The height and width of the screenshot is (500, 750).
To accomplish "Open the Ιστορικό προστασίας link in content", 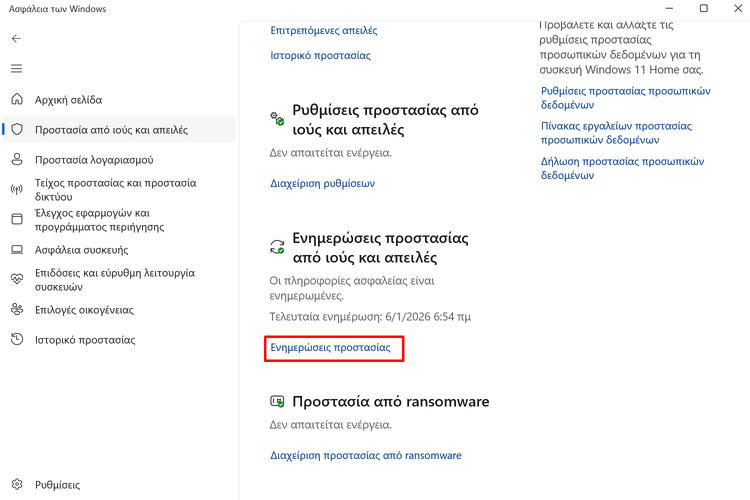I will point(320,56).
